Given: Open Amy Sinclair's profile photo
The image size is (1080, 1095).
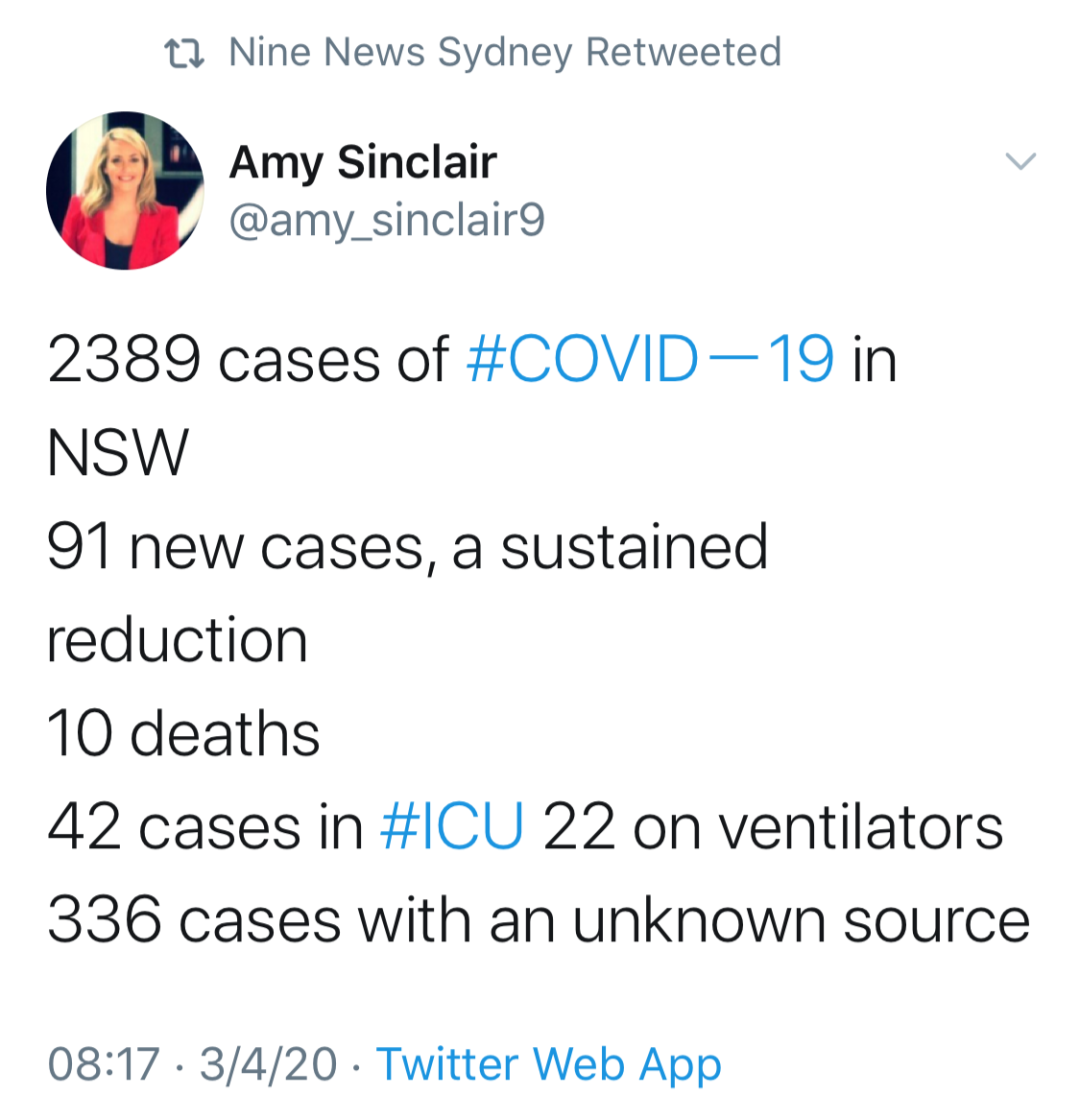Looking at the screenshot, I should click(125, 190).
